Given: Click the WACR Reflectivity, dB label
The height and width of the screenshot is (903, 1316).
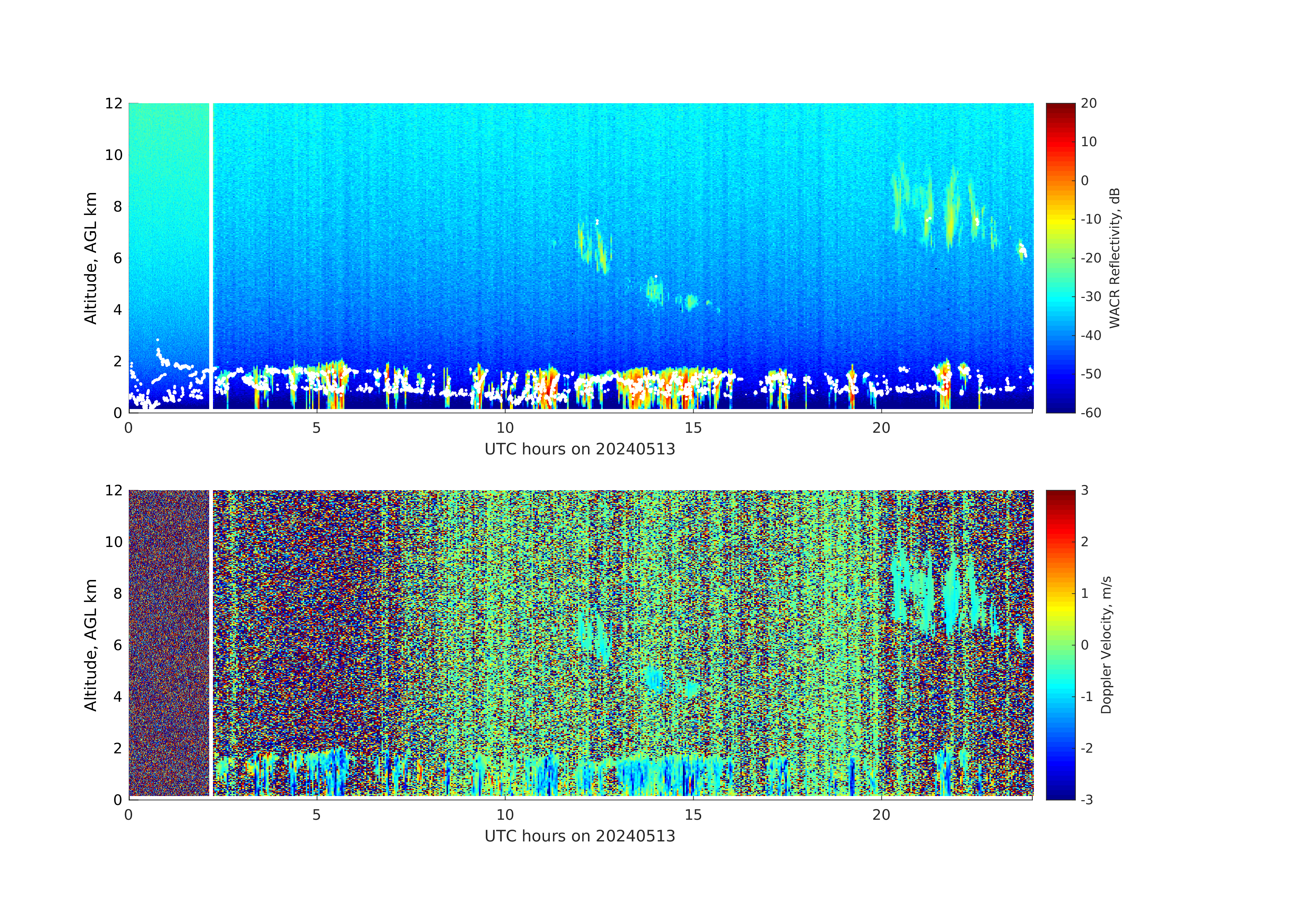Looking at the screenshot, I should 1114,258.
